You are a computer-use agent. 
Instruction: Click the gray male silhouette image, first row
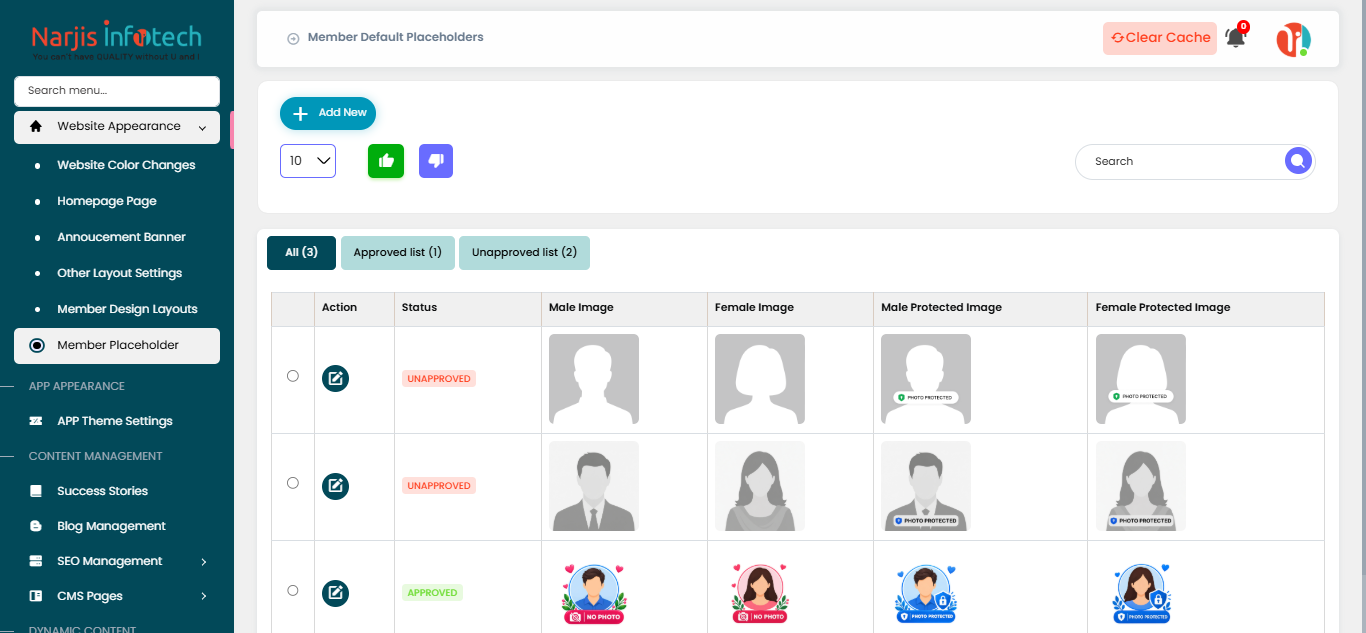594,379
